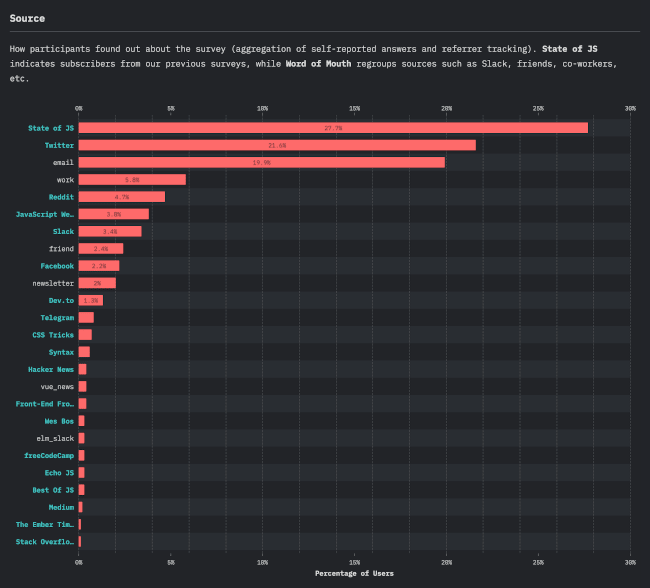Viewport: 650px width, 588px height.
Task: Open the Telegram source link
Action: click(57, 318)
